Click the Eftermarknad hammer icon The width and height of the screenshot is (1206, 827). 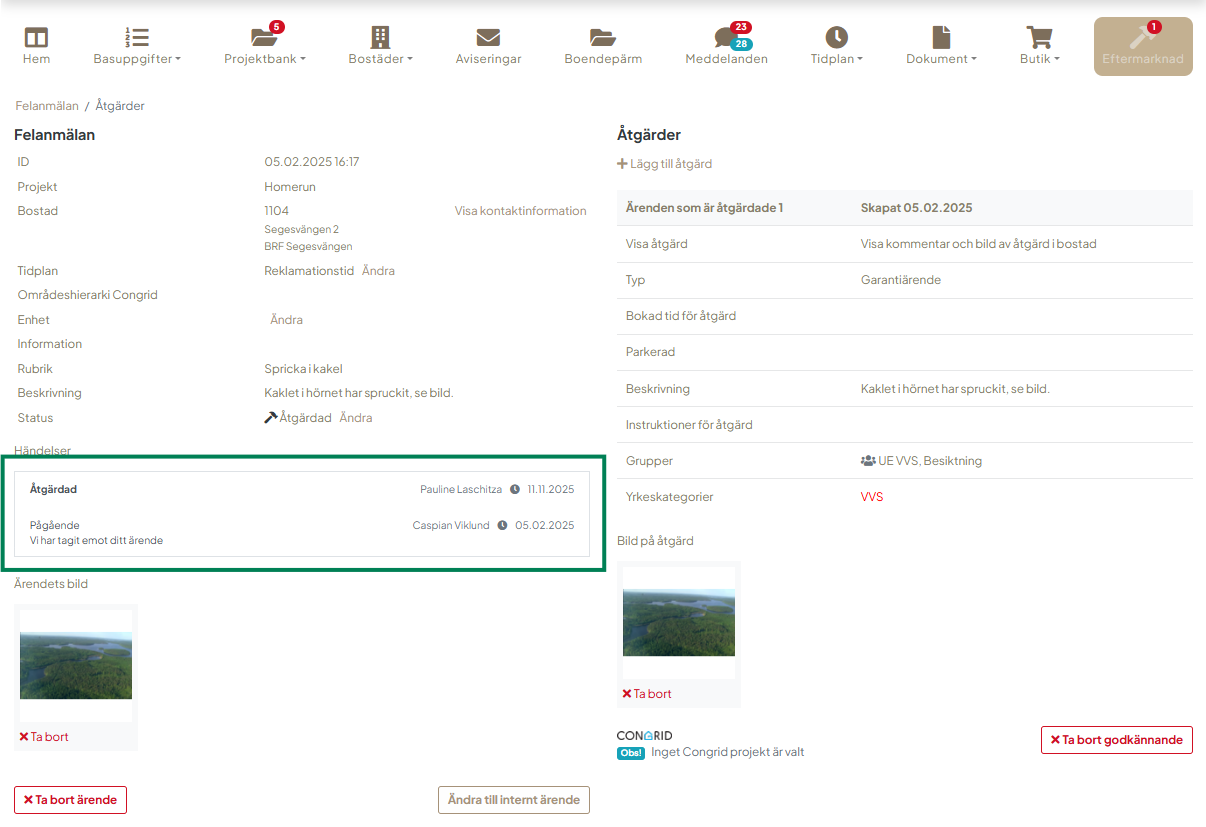pos(1141,38)
